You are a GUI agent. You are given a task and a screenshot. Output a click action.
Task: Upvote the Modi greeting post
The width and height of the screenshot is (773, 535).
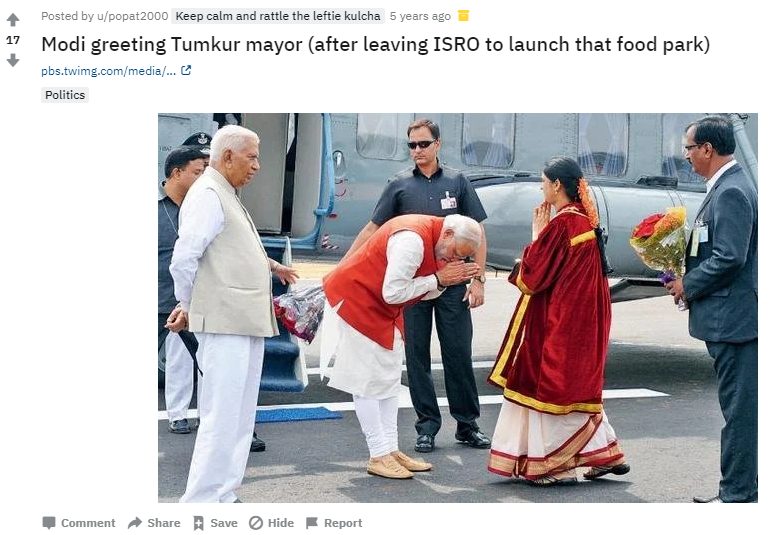[13, 20]
